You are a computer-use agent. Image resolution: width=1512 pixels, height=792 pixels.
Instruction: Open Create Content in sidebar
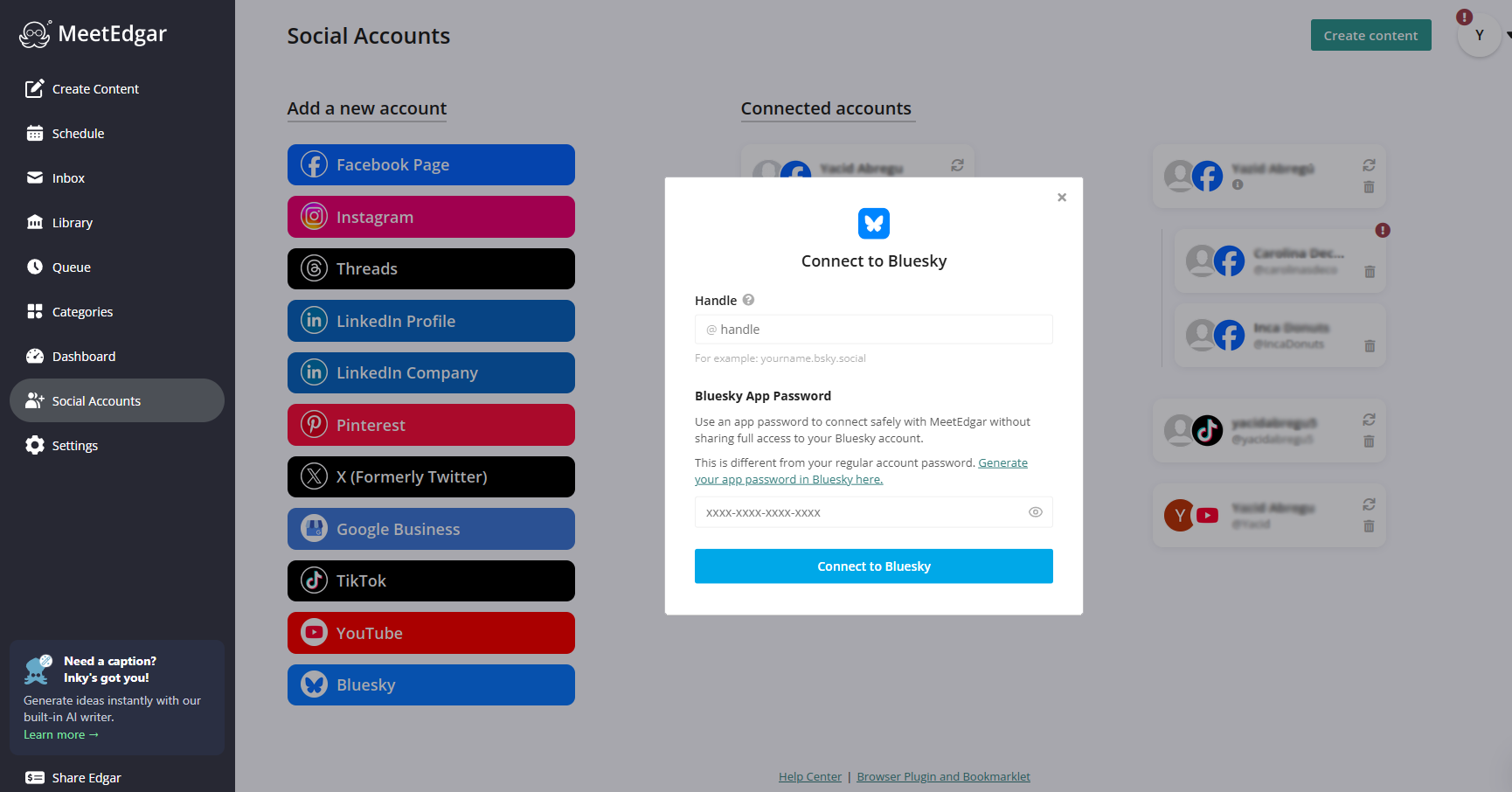117,88
